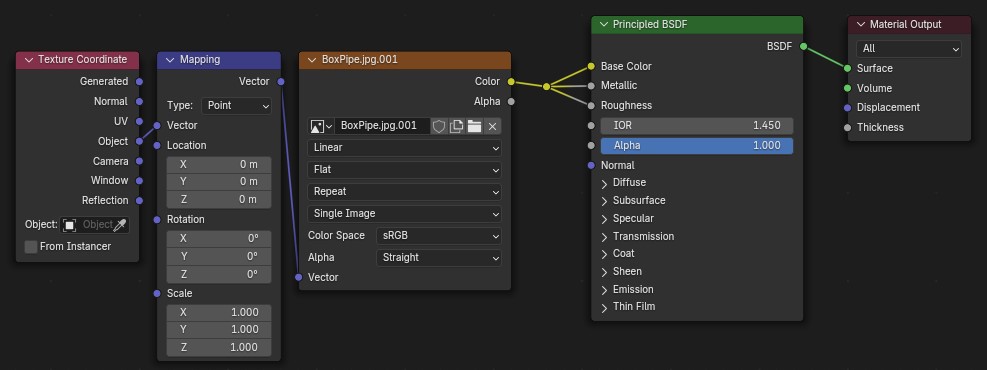Click the UV output socket
This screenshot has width=987, height=370.
(139, 121)
